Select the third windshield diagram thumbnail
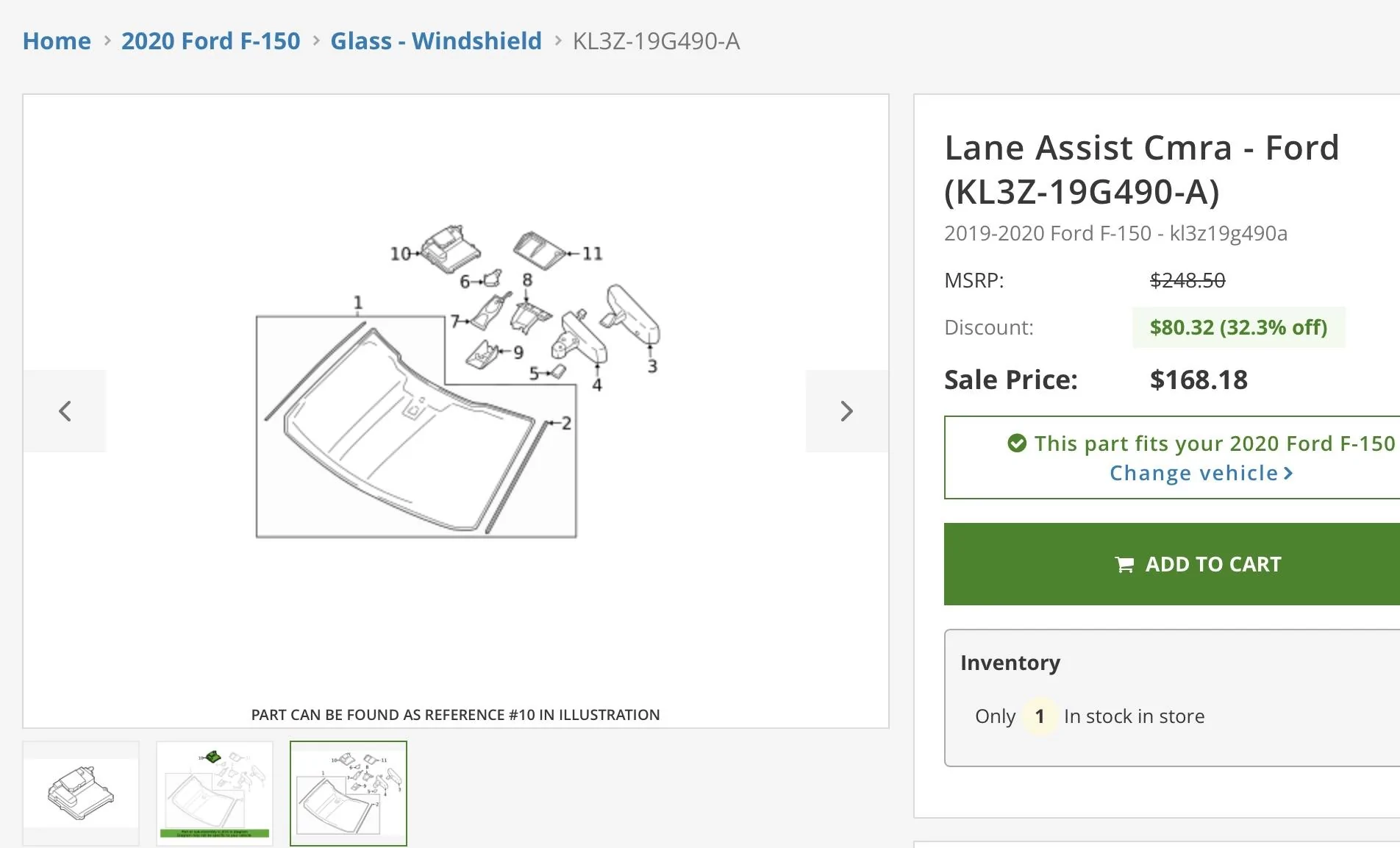This screenshot has width=1400, height=848. click(349, 793)
